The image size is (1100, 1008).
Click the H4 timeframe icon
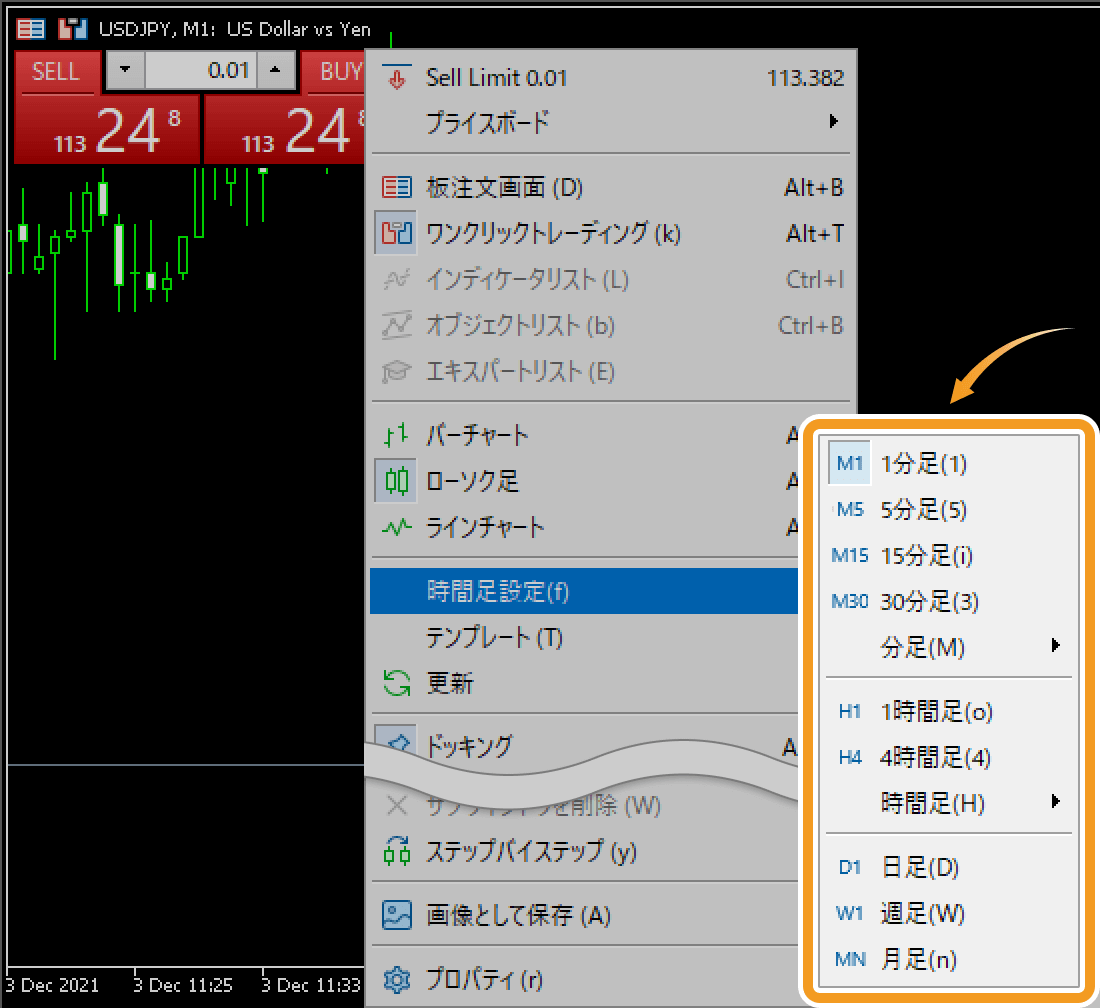pyautogui.click(x=850, y=757)
